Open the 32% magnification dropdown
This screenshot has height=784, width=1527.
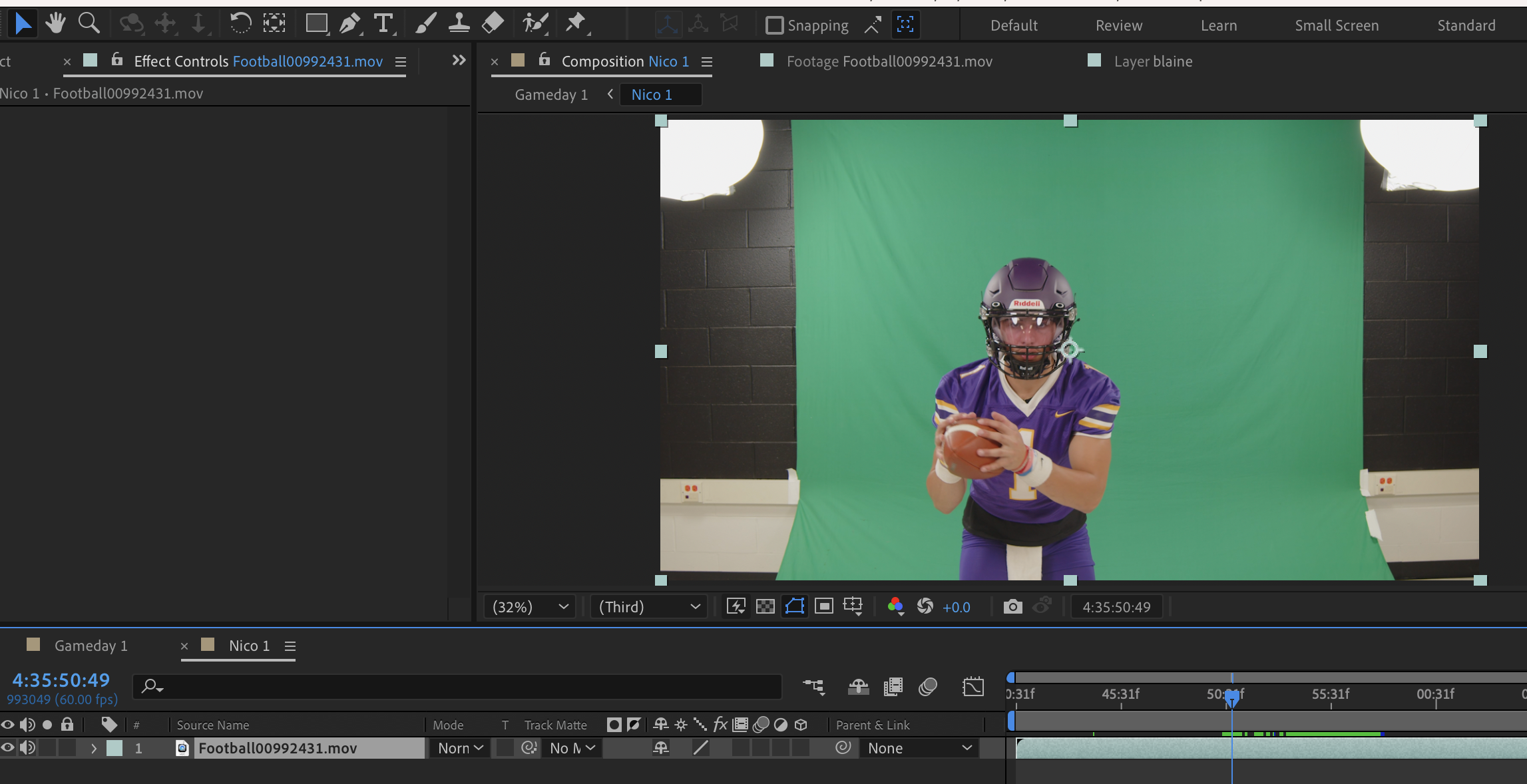(529, 606)
